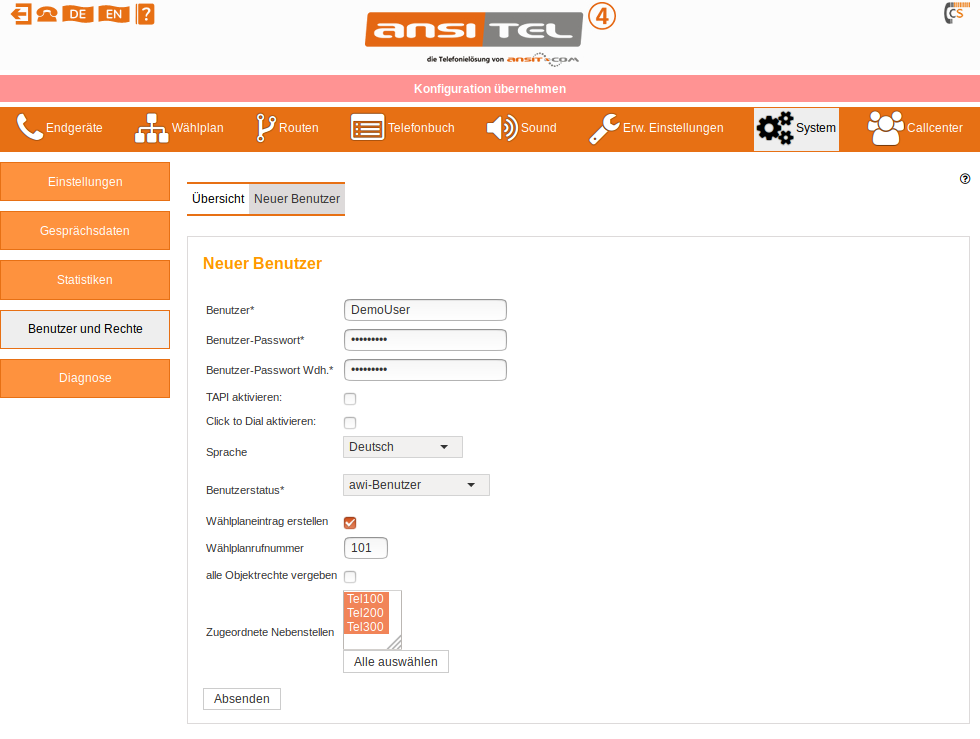Click the Konfiguration übernehmen pink bar

pos(490,89)
